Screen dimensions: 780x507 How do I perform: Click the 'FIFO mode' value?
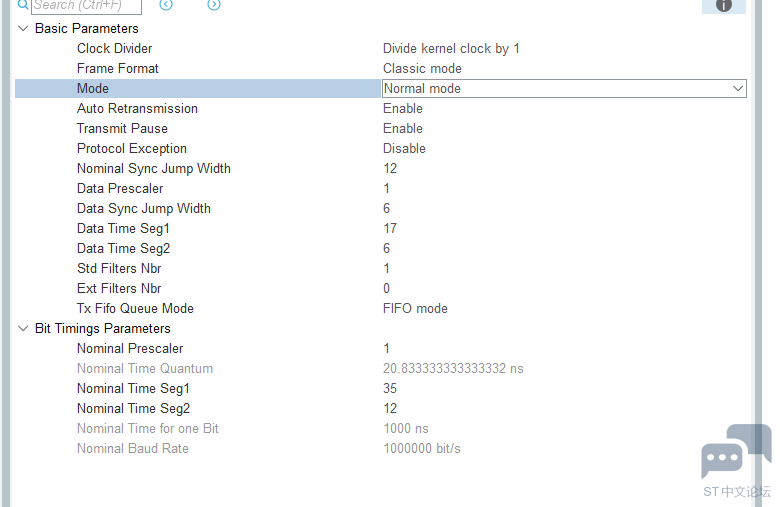(415, 308)
